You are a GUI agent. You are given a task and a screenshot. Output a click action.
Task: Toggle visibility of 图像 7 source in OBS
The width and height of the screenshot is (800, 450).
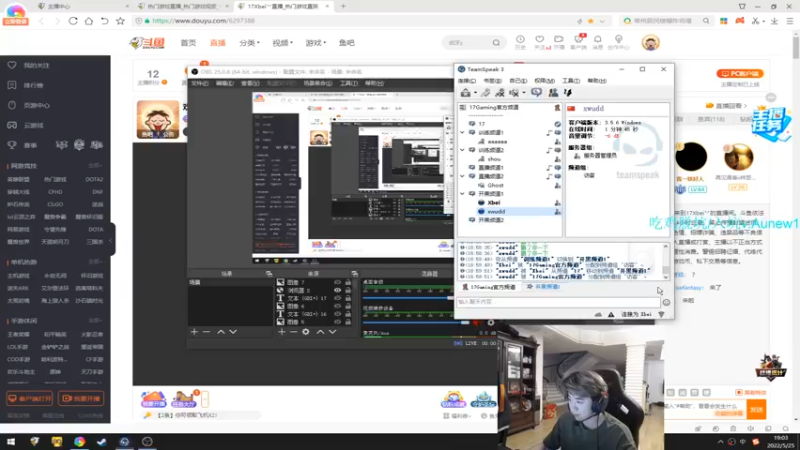(337, 282)
